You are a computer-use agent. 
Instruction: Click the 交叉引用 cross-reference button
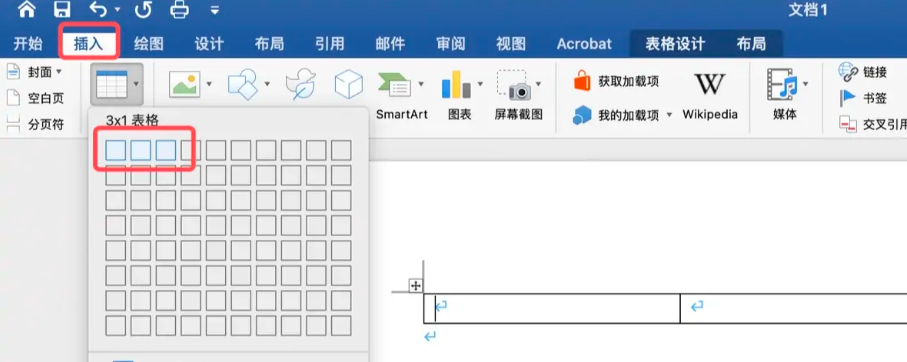click(x=873, y=124)
